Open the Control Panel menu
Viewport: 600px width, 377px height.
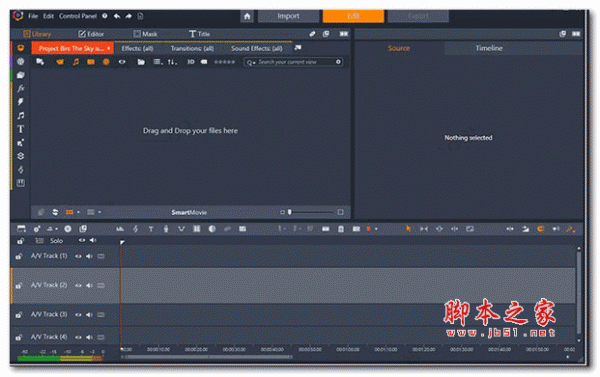78,16
